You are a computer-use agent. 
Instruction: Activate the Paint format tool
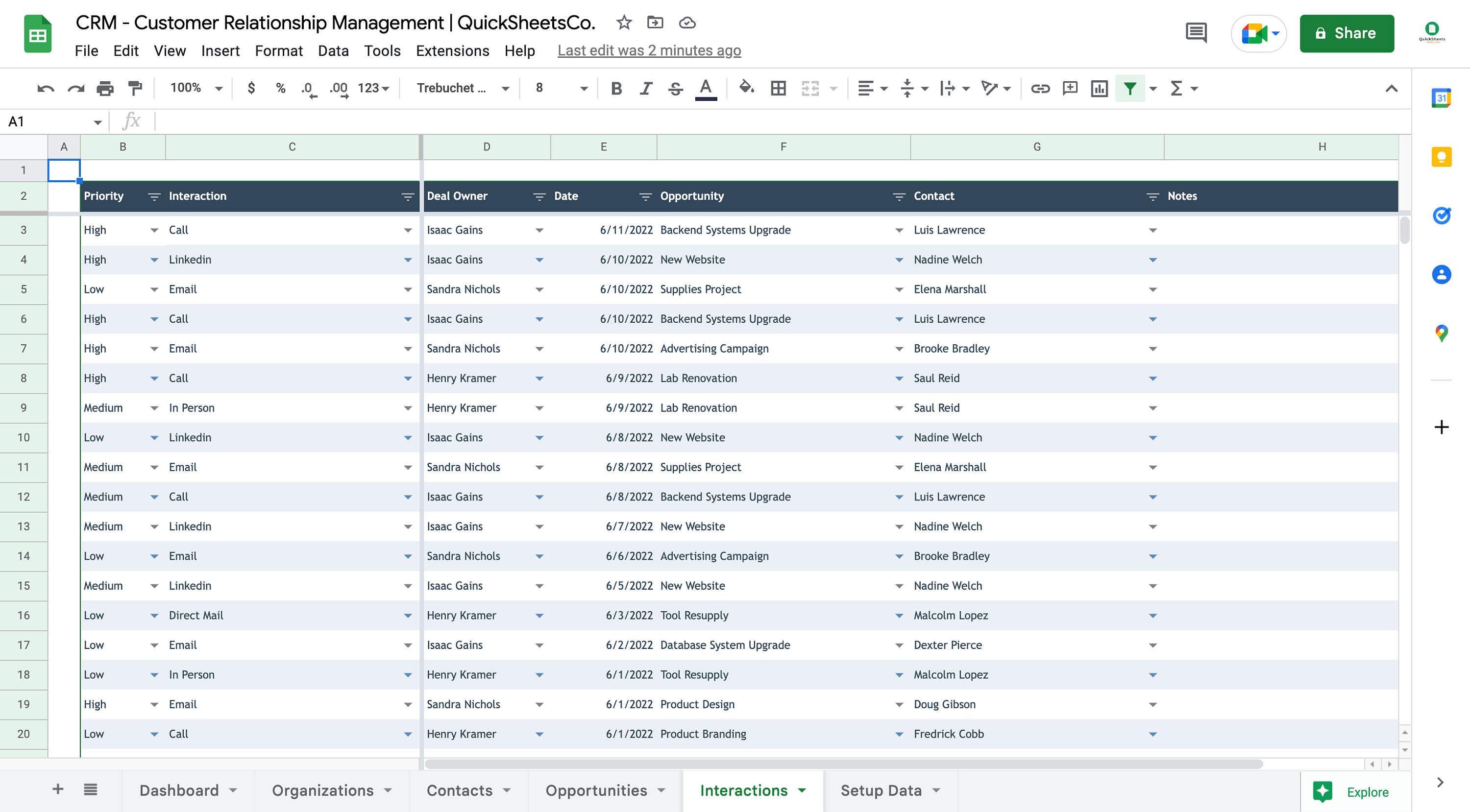135,88
